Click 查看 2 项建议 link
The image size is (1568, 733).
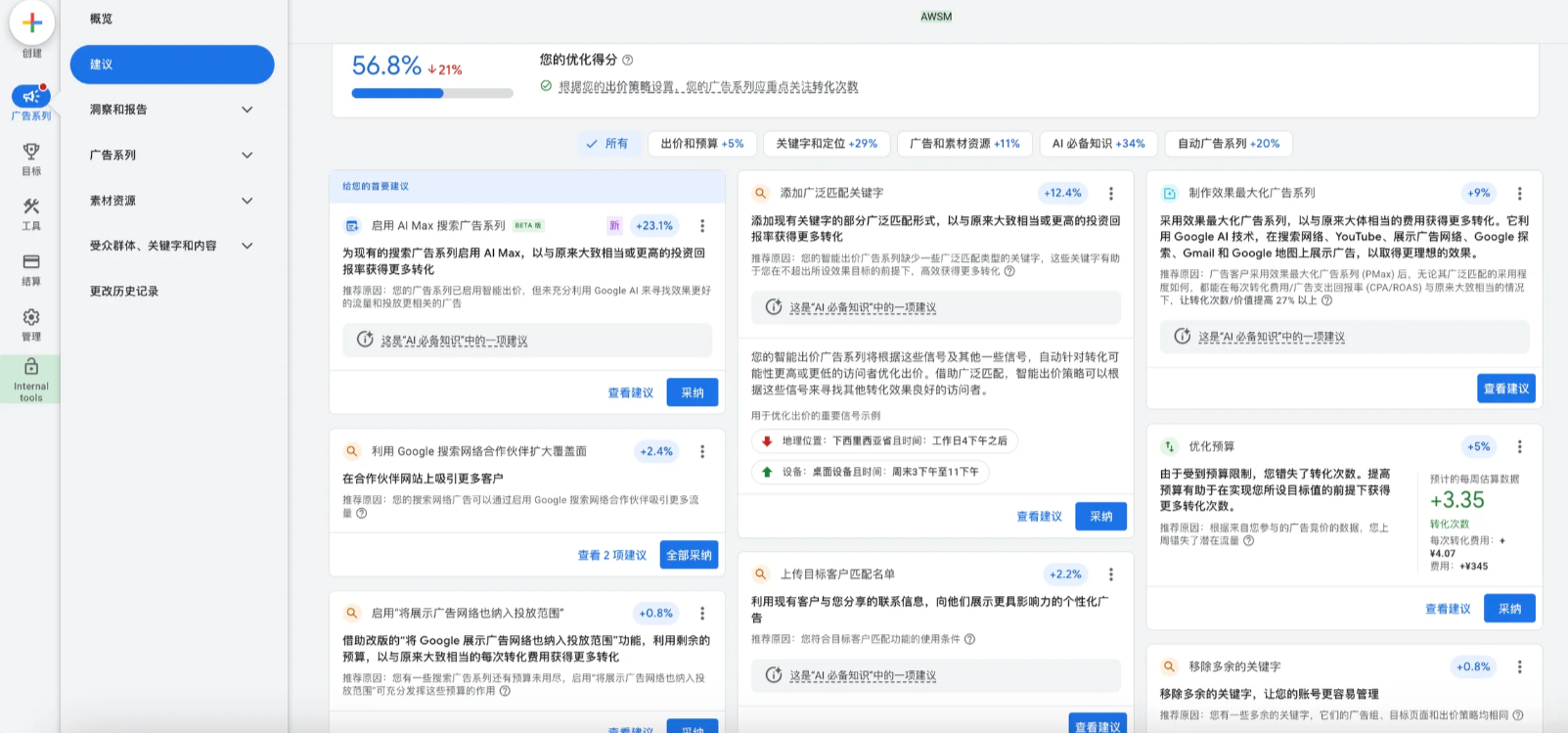(612, 555)
